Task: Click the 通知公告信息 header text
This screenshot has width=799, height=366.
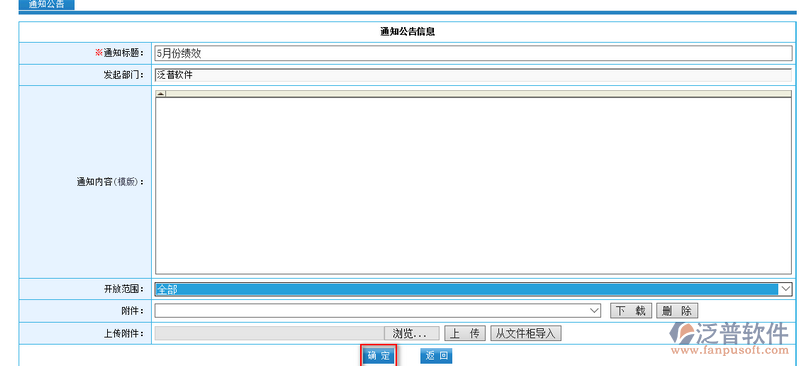Action: (408, 32)
